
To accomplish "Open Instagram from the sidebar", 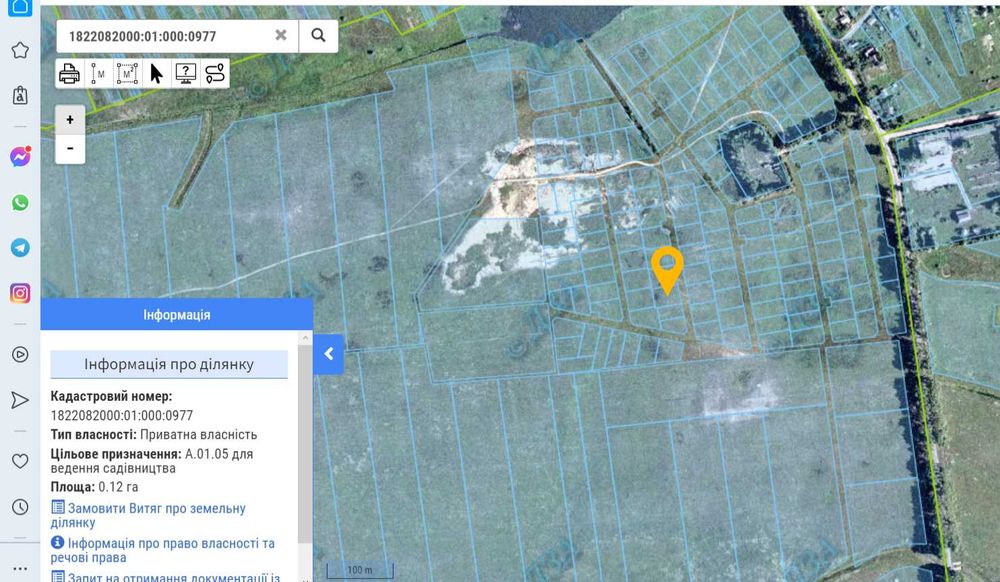I will pos(20,293).
